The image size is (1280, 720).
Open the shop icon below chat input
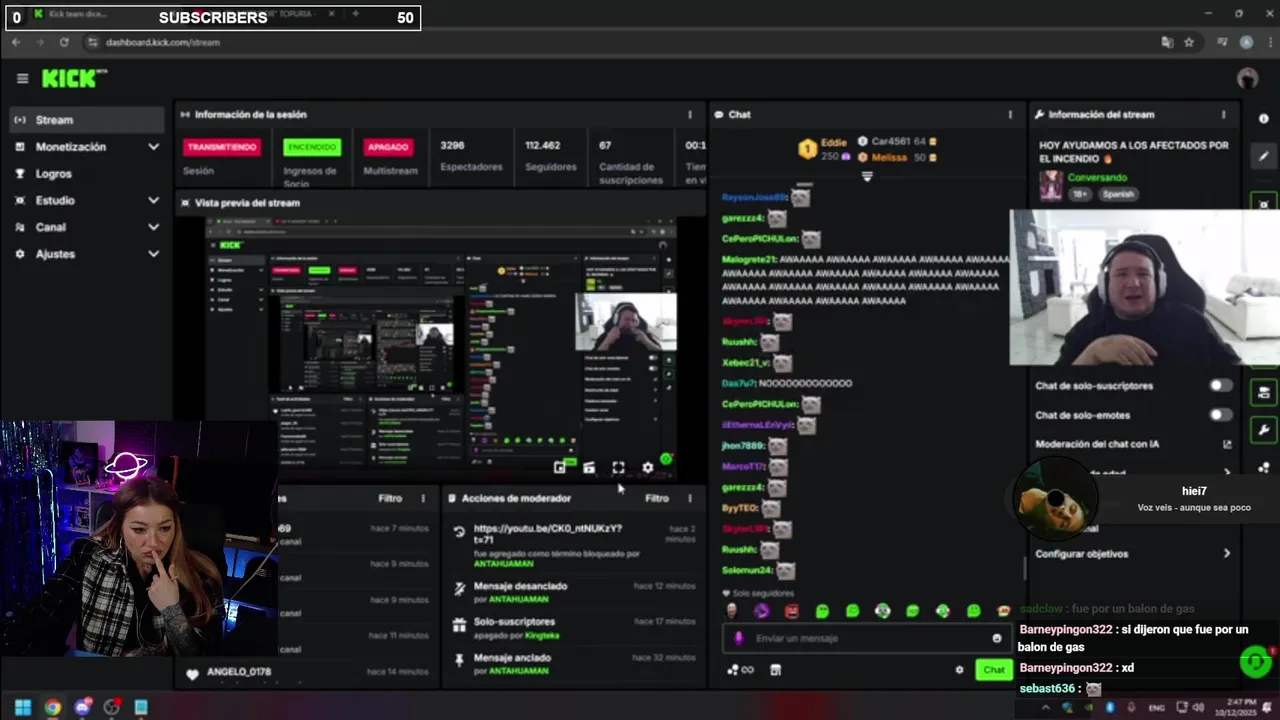775,670
